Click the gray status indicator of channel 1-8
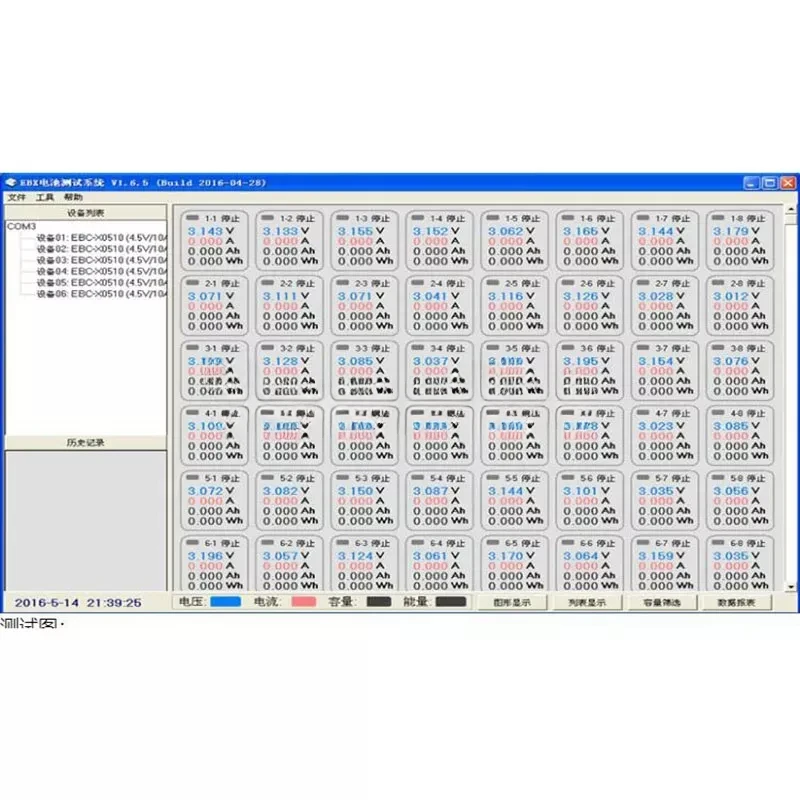 pos(718,218)
